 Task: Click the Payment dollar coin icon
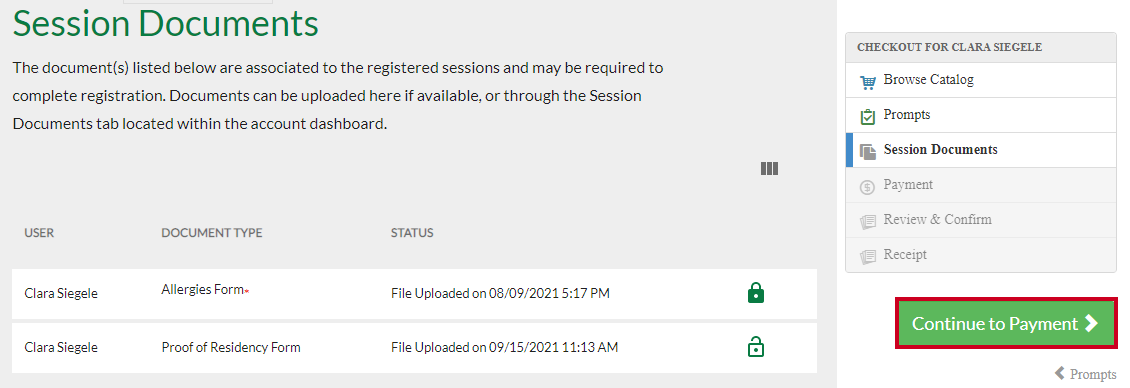pos(868,187)
